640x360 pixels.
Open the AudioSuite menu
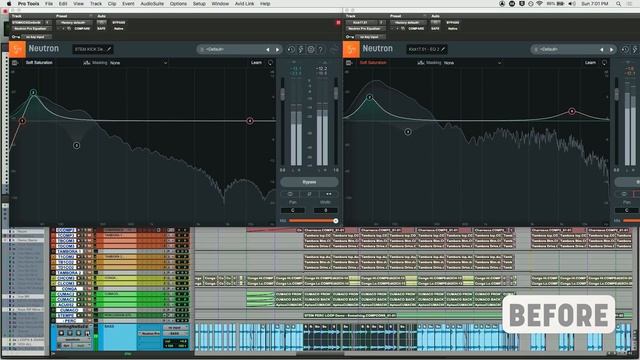coord(152,4)
